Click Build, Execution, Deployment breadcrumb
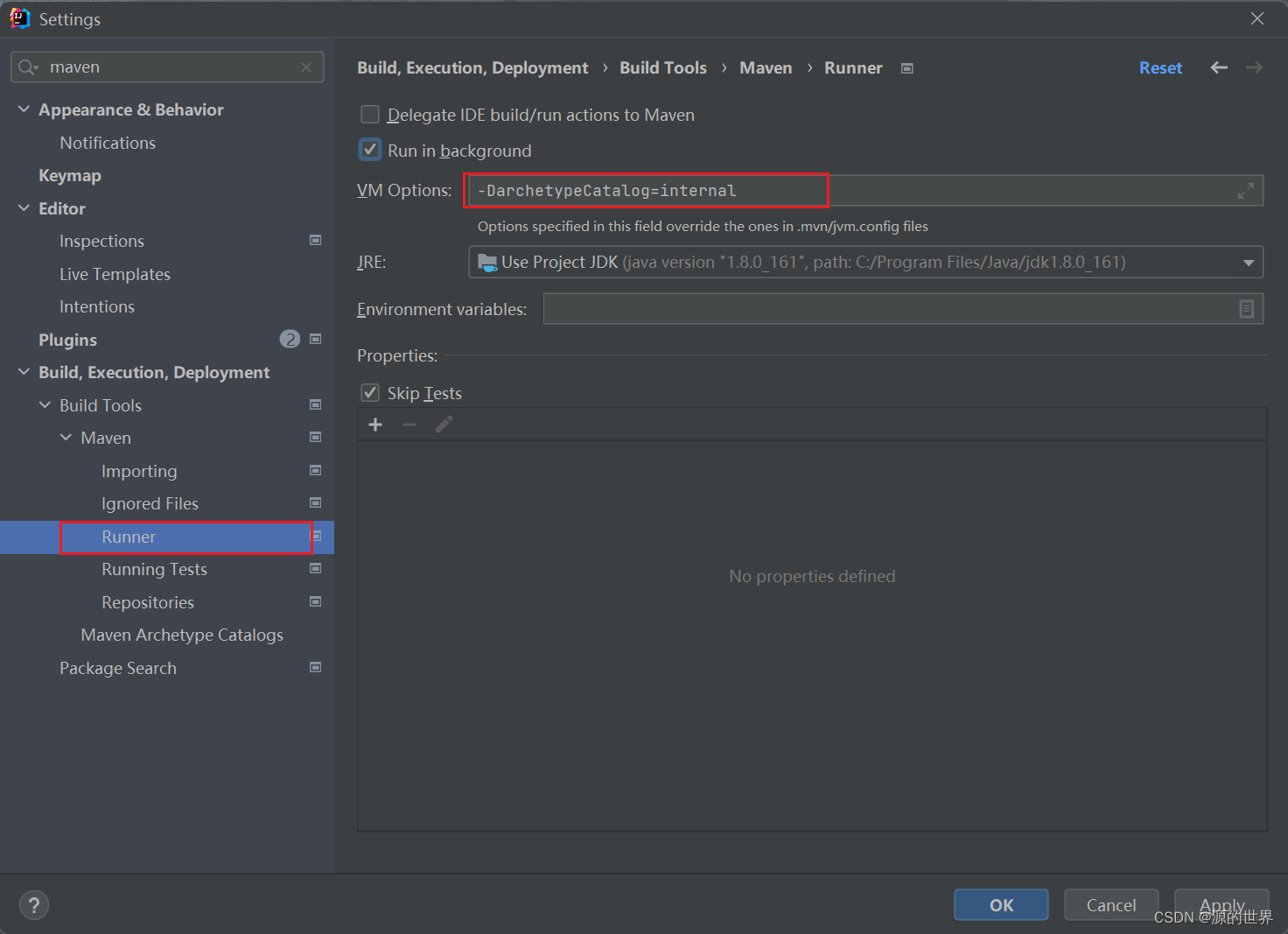This screenshot has height=934, width=1288. point(472,67)
